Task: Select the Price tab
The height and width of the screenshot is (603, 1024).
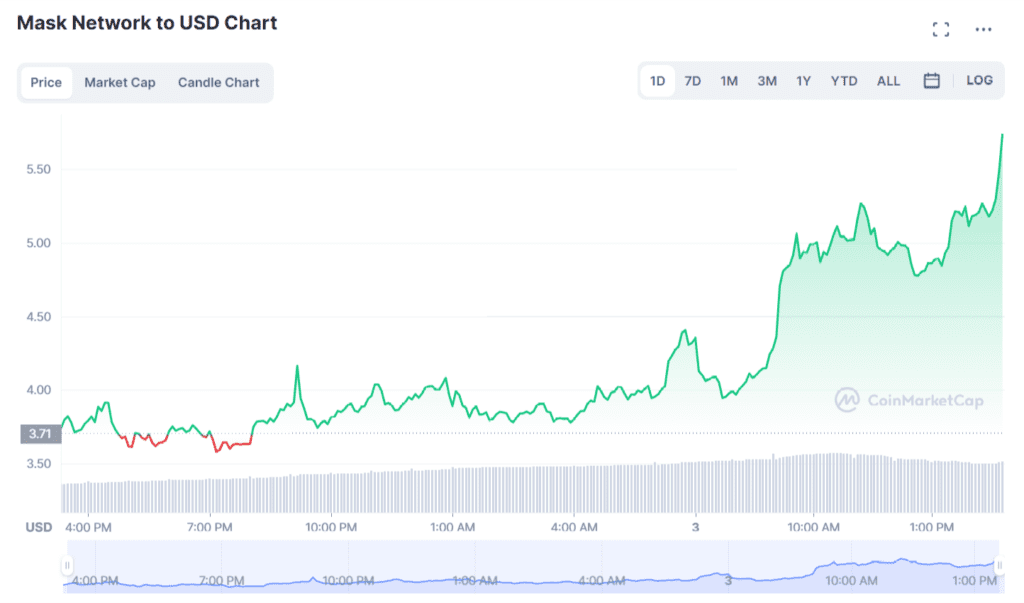Action: [46, 82]
